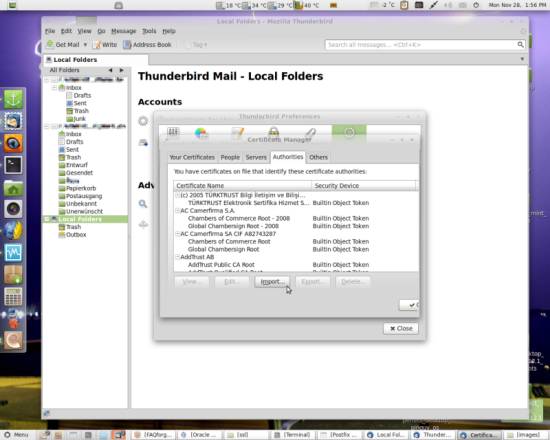
Task: Click the create new account icon
Action: [143, 142]
